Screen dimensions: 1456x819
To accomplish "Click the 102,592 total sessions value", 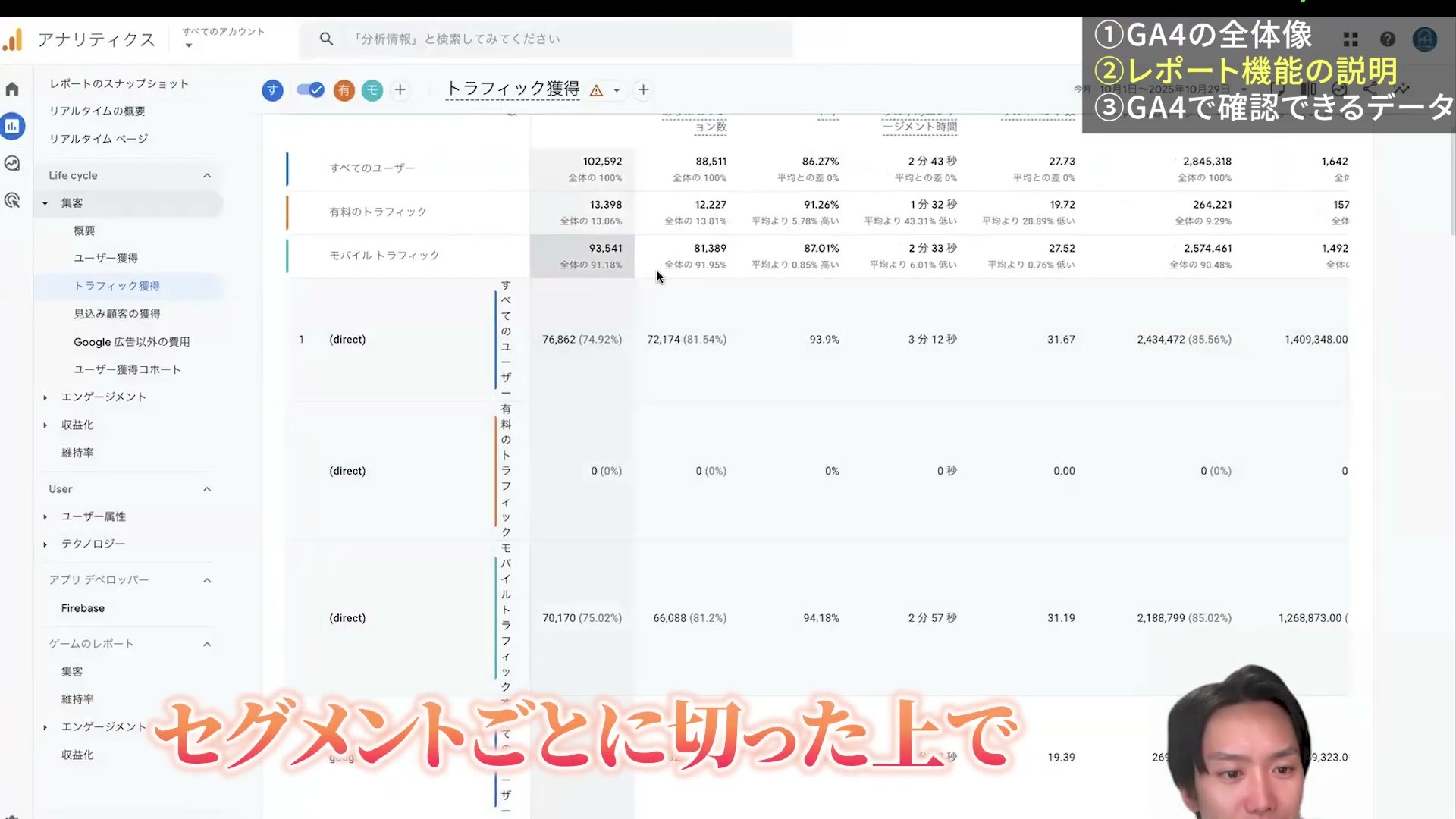I will (x=602, y=162).
